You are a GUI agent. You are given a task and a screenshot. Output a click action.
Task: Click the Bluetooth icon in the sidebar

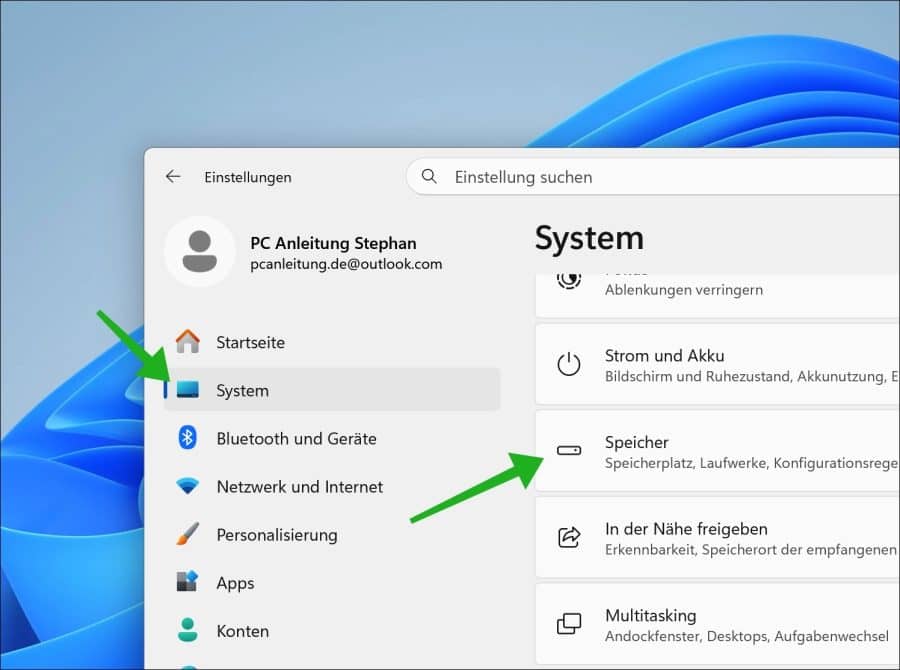187,438
